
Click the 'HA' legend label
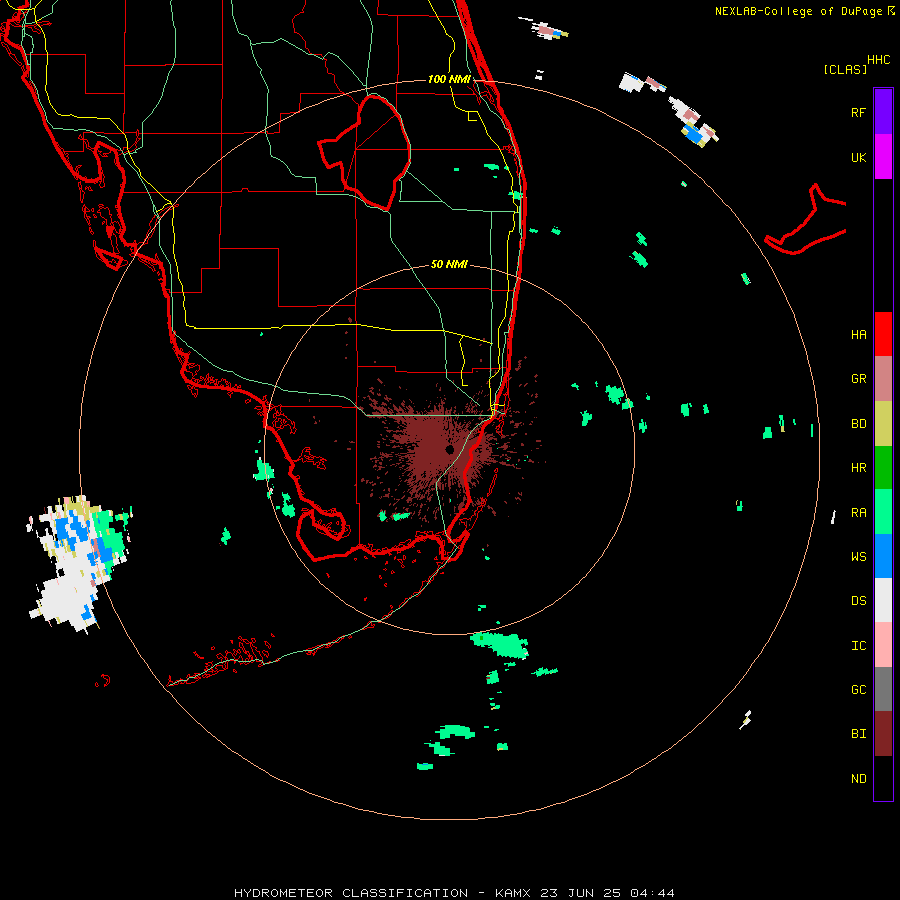[x=858, y=334]
